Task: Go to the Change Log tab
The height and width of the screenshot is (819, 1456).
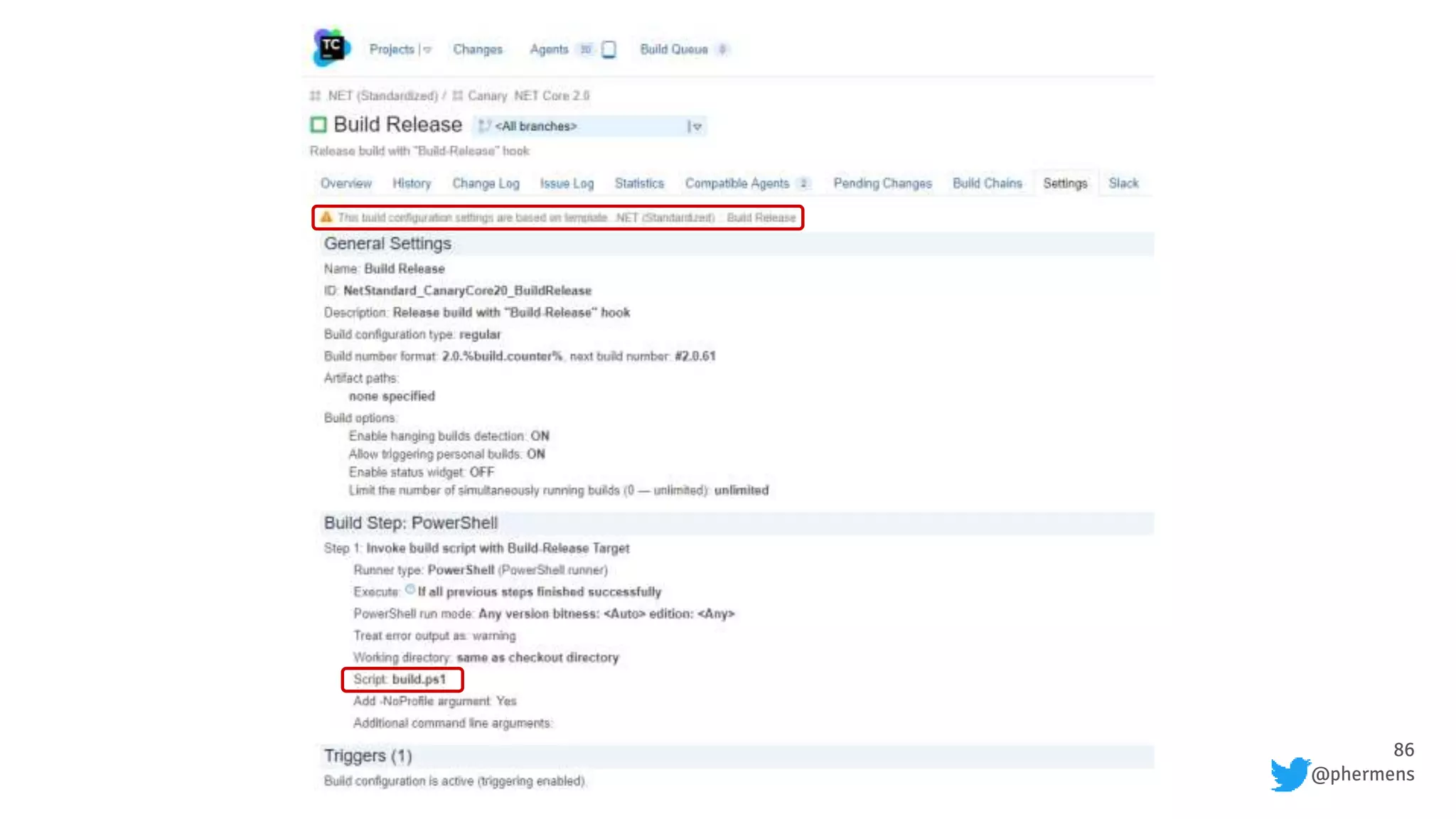Action: [x=486, y=183]
